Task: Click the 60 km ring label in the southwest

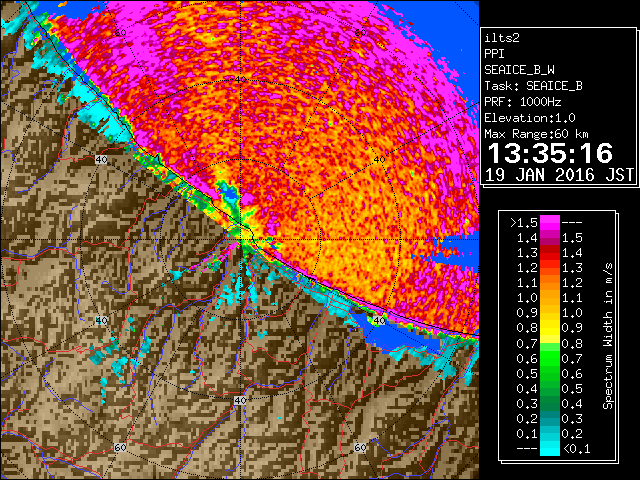Action: [x=120, y=448]
